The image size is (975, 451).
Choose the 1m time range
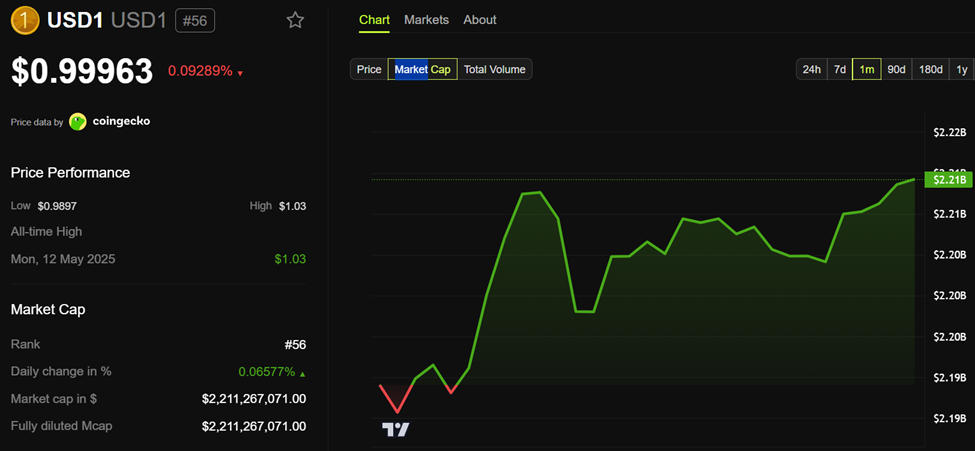(867, 69)
